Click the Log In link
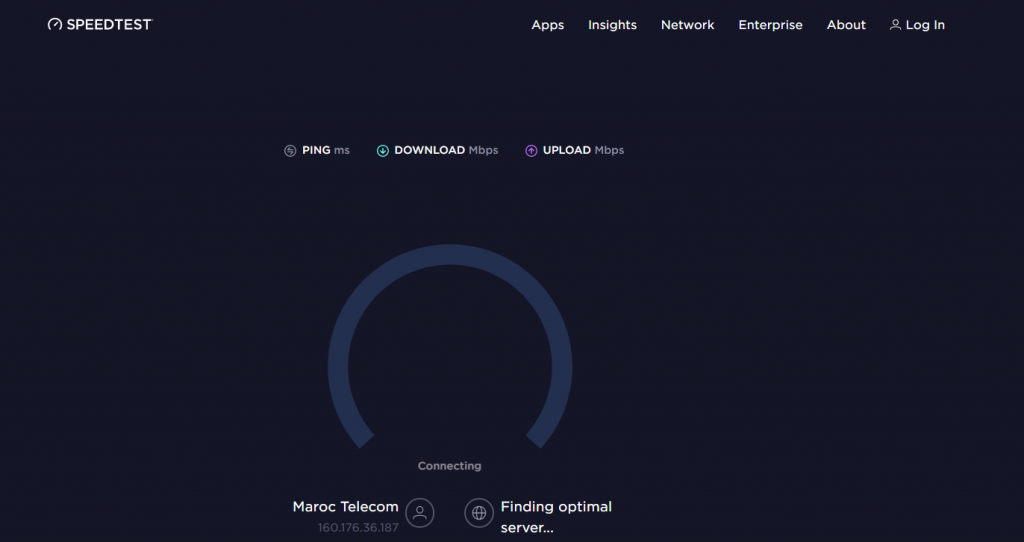The image size is (1024, 542). pos(925,25)
